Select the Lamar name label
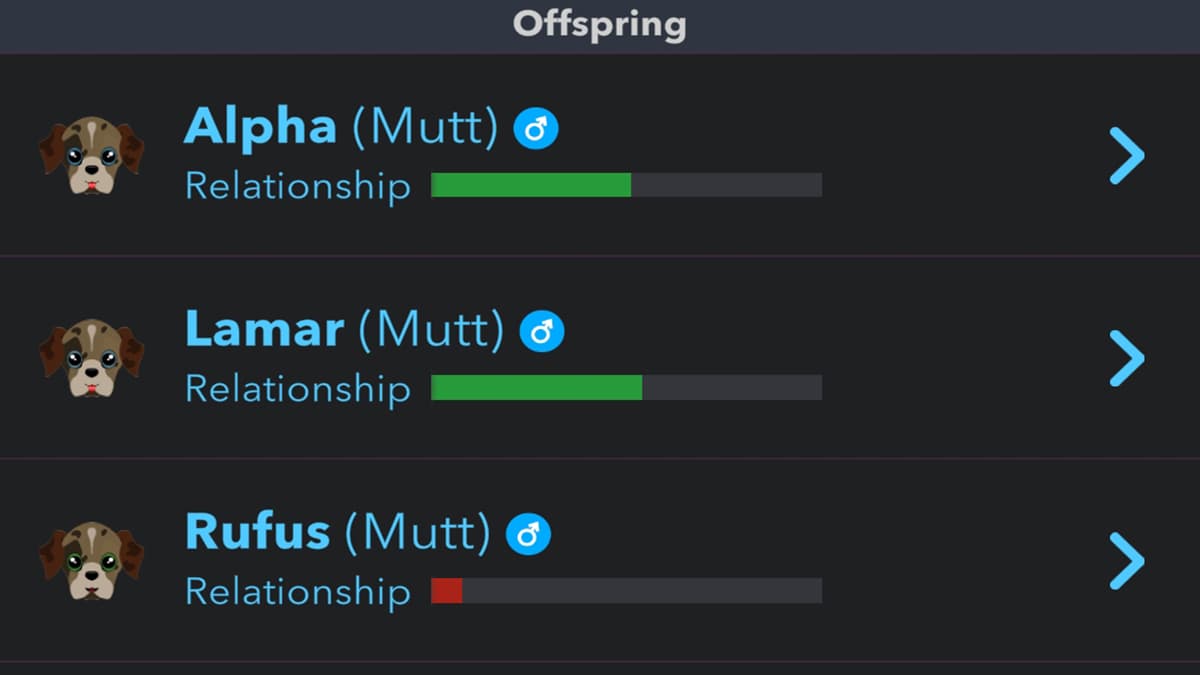This screenshot has height=675, width=1200. [x=264, y=329]
